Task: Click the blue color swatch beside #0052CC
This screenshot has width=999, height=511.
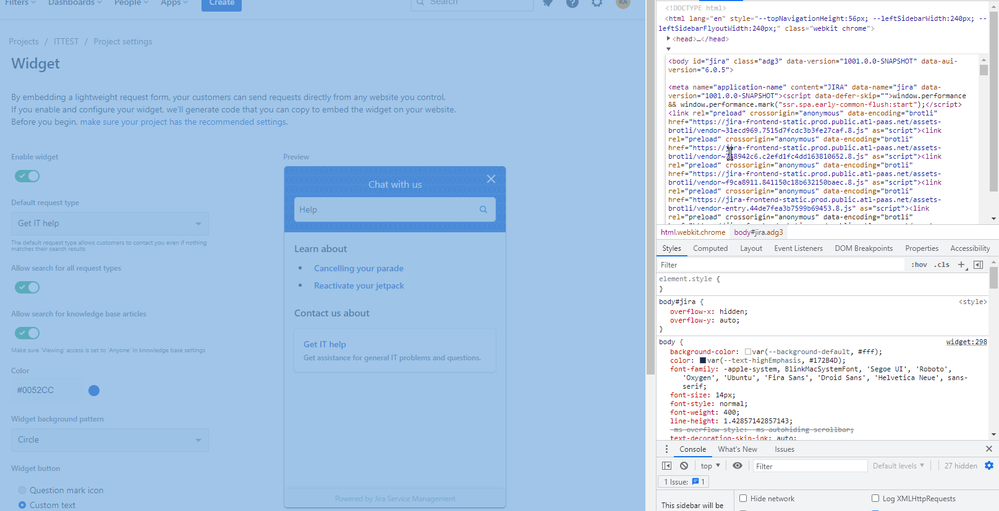Action: [x=94, y=391]
